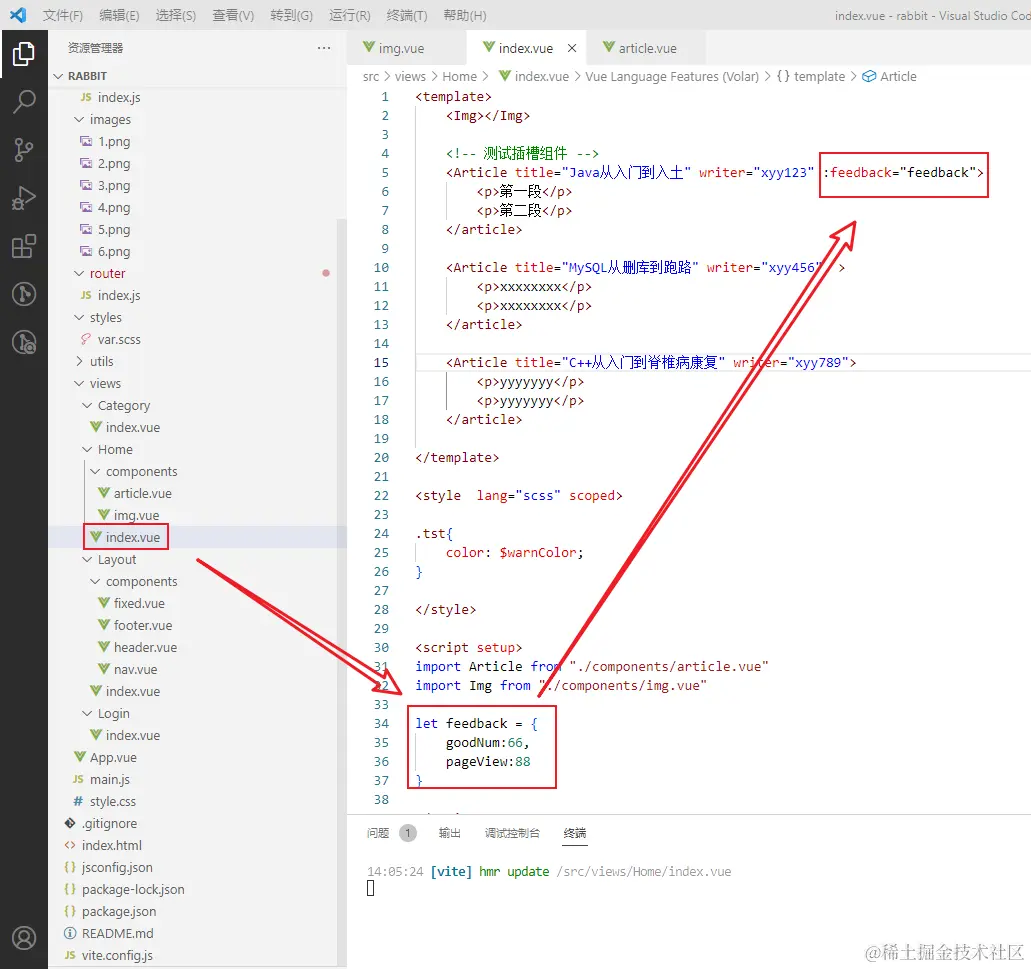The width and height of the screenshot is (1031, 969).
Task: Click the src breadcrumb segment
Action: 371,76
